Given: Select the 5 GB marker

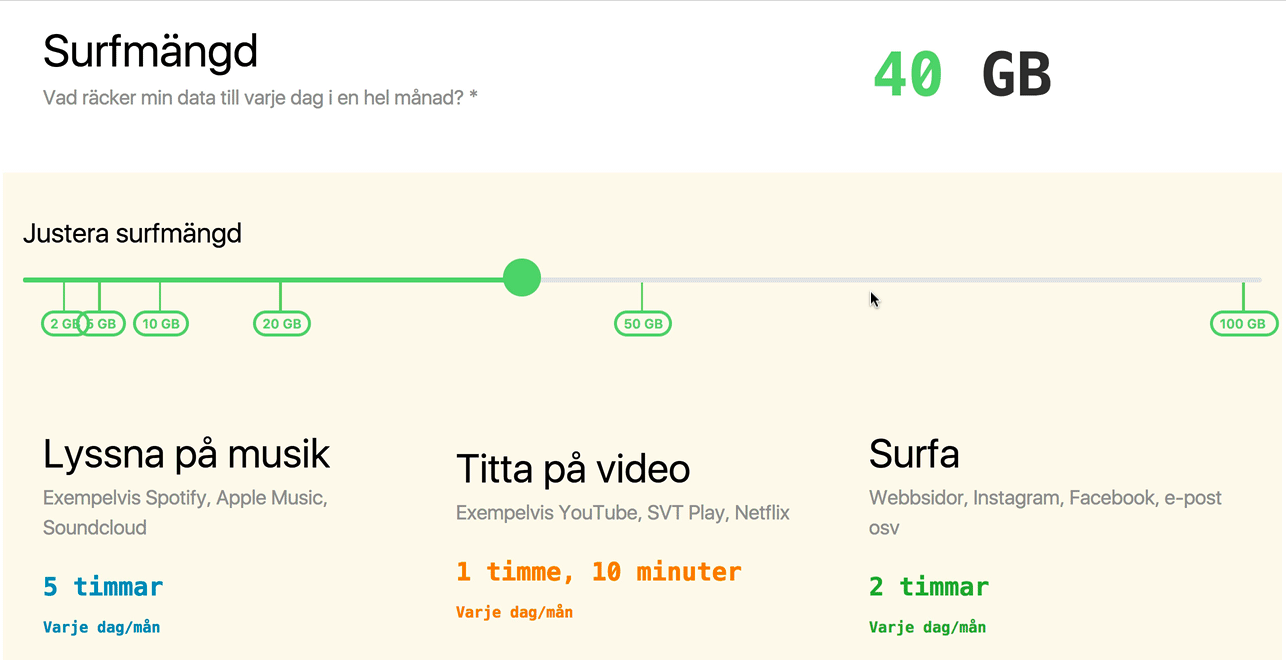Looking at the screenshot, I should (x=103, y=324).
